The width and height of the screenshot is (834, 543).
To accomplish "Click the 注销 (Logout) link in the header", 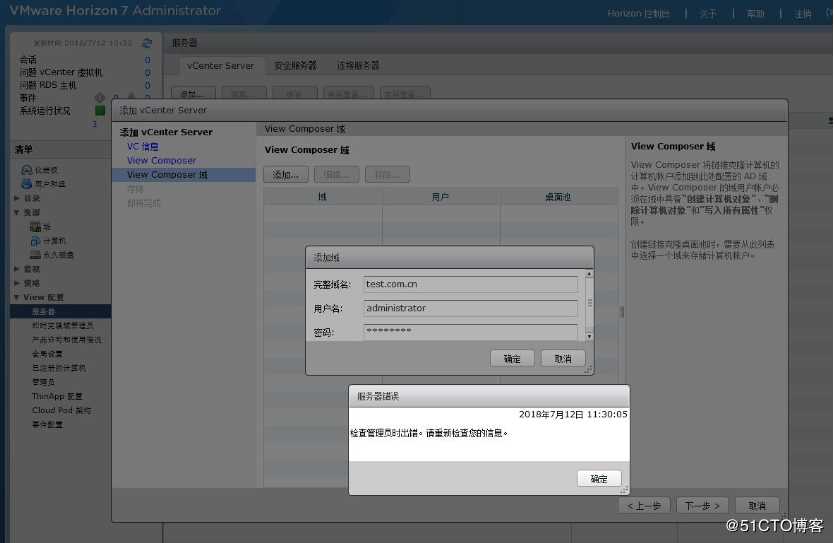I will (803, 14).
